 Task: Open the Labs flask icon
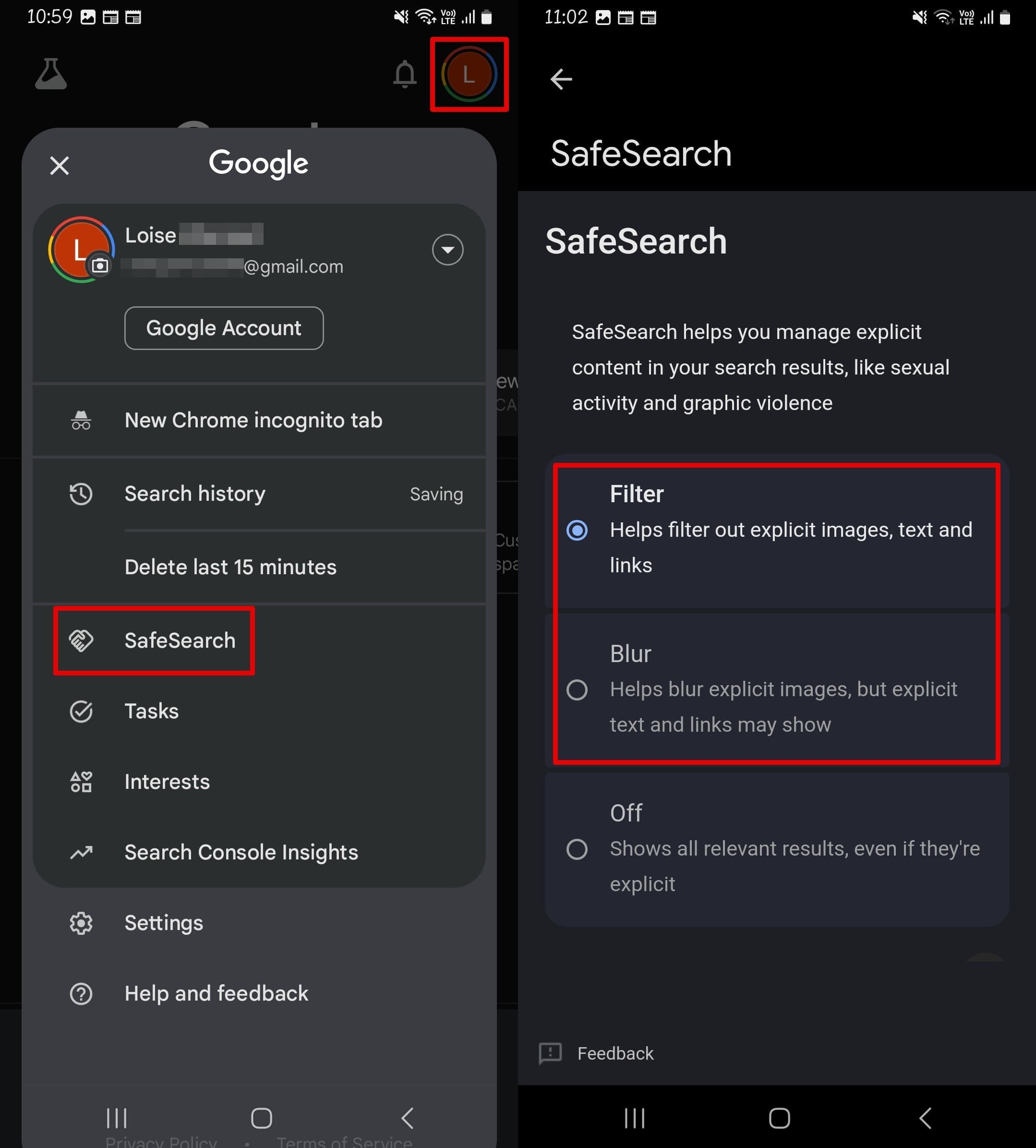click(51, 74)
